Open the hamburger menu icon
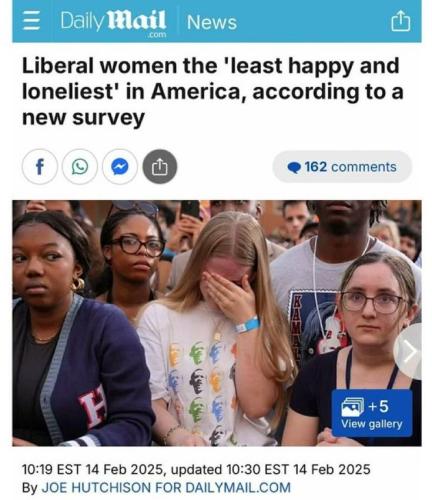 coord(31,21)
